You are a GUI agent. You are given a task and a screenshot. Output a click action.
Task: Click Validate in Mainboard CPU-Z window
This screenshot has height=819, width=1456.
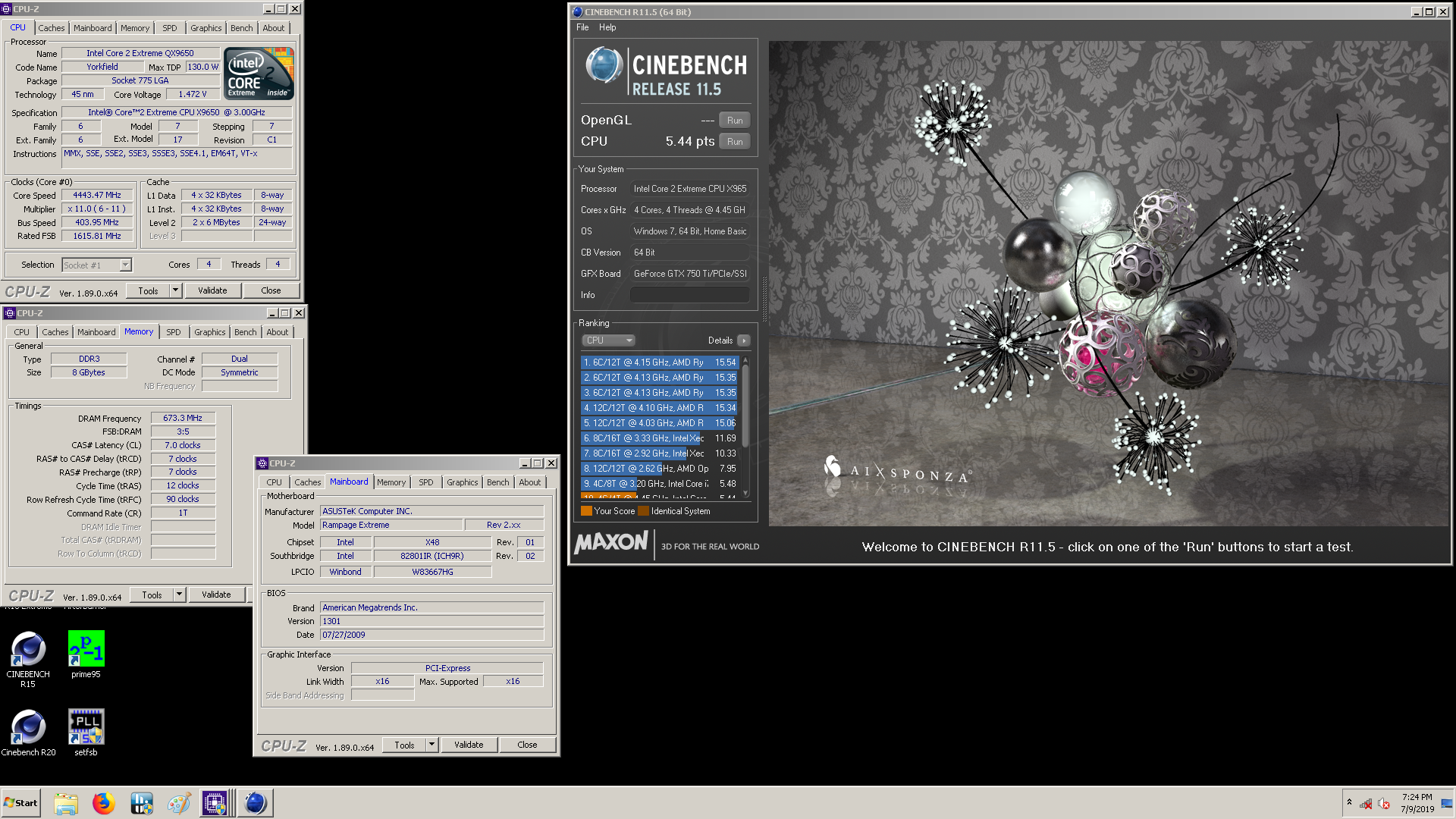point(469,745)
